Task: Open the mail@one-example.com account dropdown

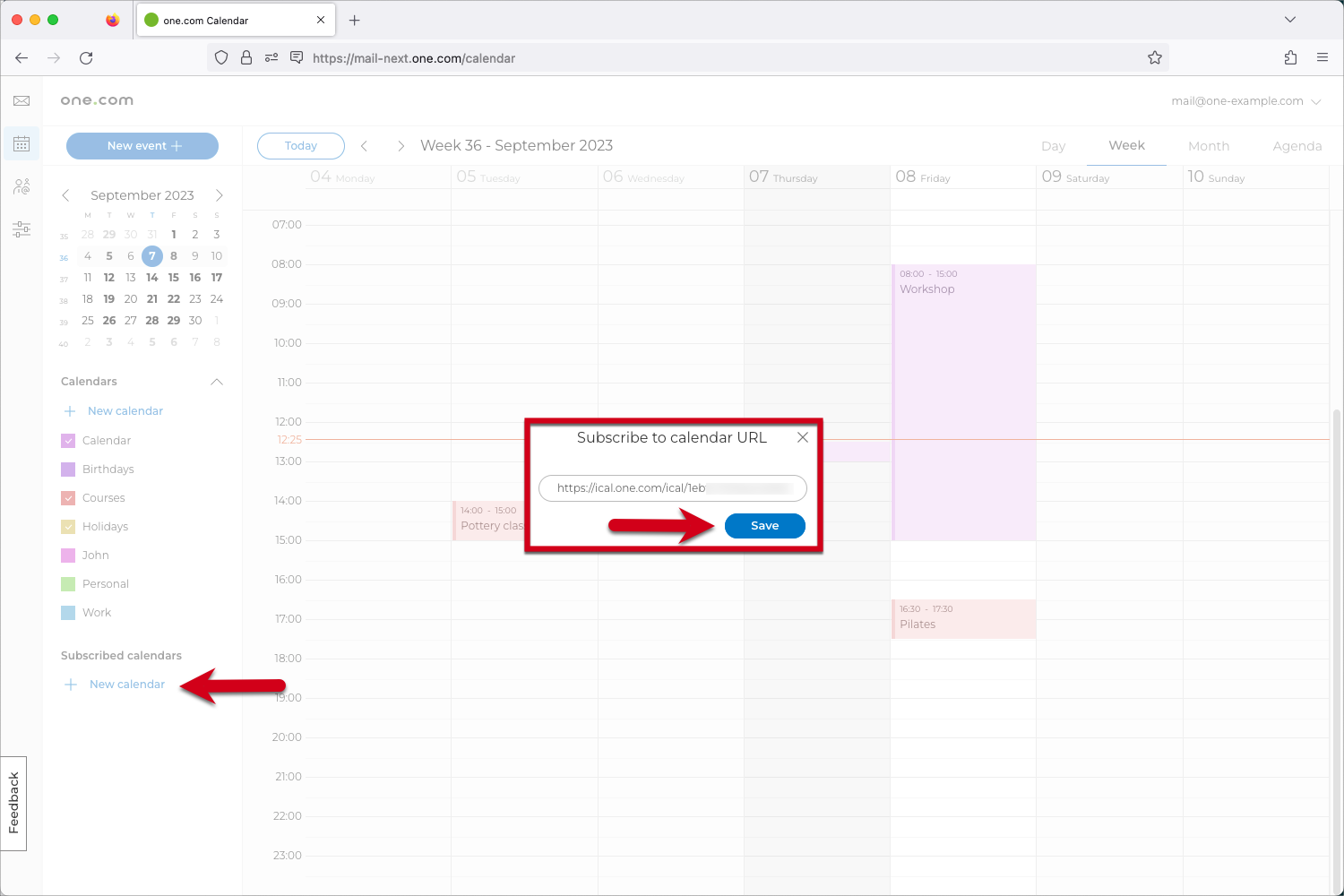Action: pyautogui.click(x=1246, y=100)
